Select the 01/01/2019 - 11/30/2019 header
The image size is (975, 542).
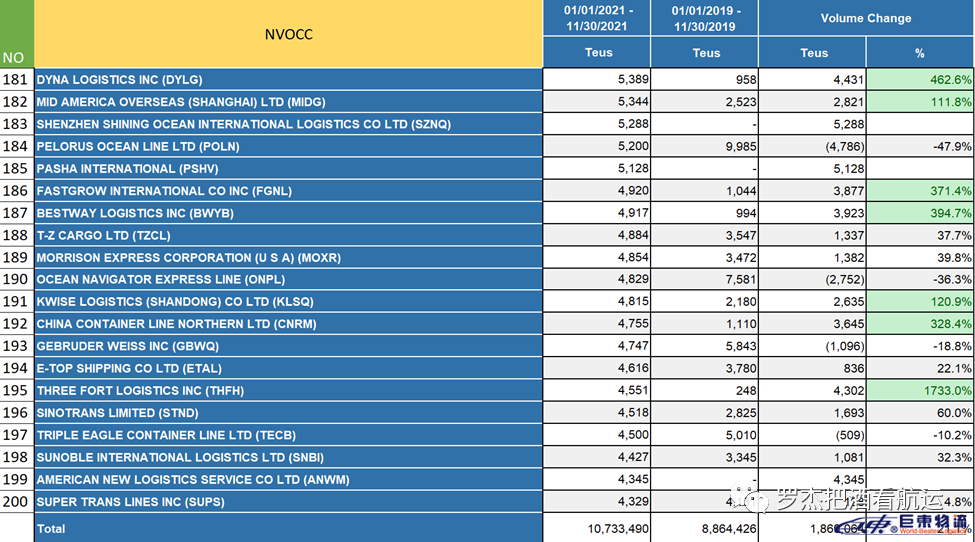(x=705, y=18)
